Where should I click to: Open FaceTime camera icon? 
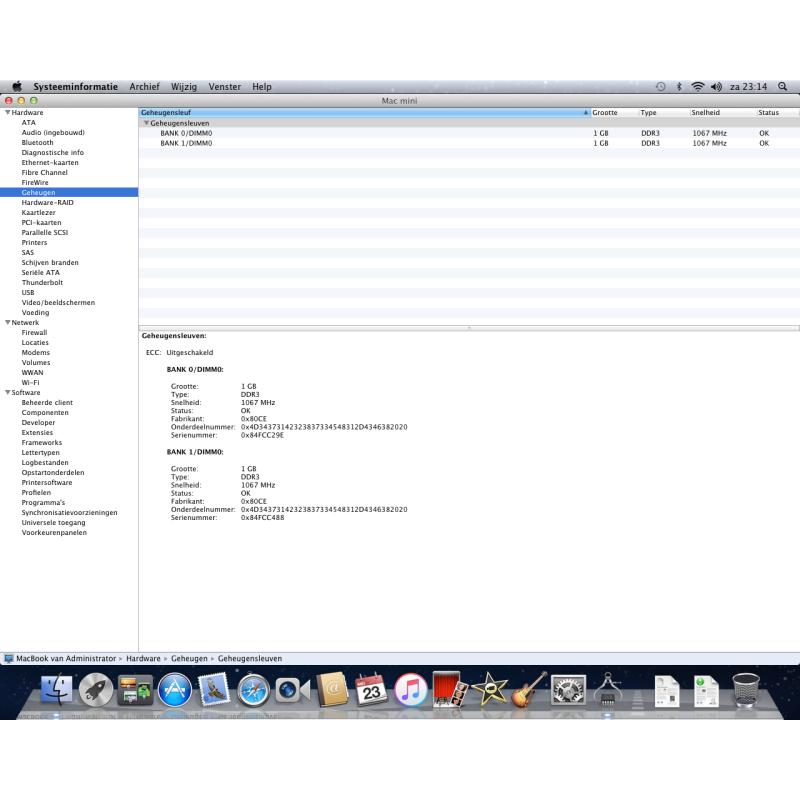pyautogui.click(x=292, y=690)
